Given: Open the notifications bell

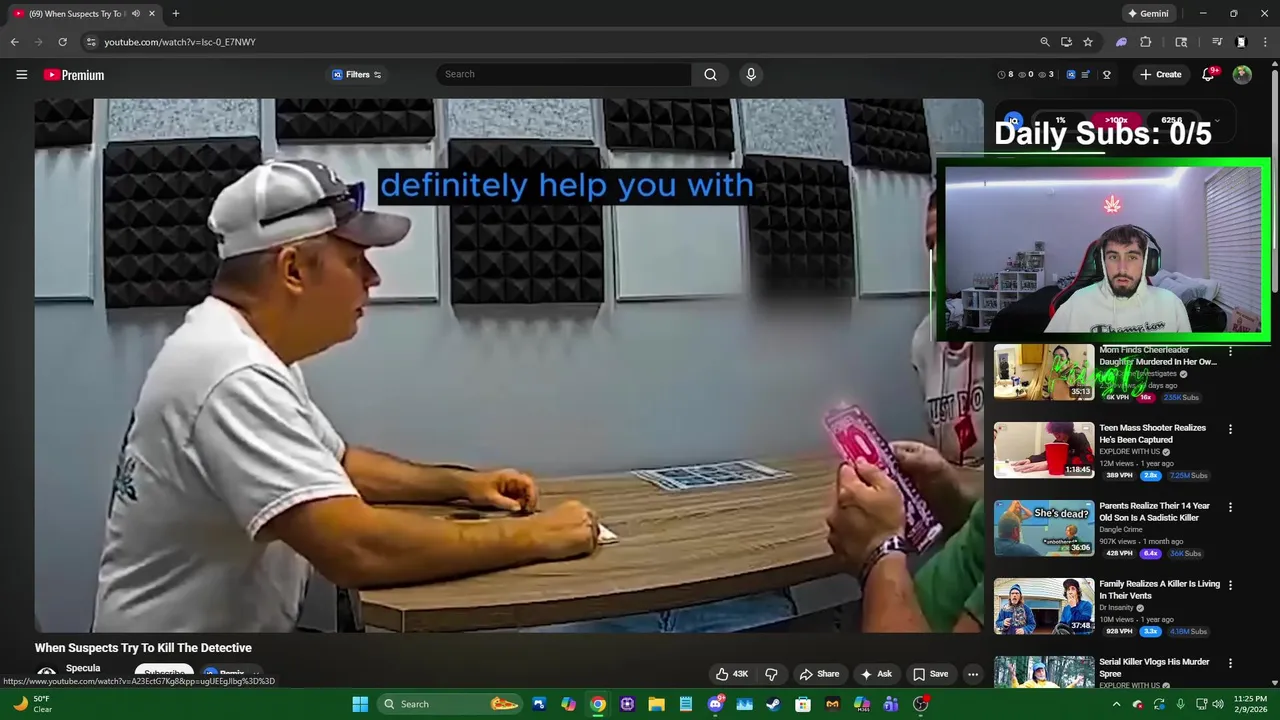Looking at the screenshot, I should click(x=1208, y=74).
